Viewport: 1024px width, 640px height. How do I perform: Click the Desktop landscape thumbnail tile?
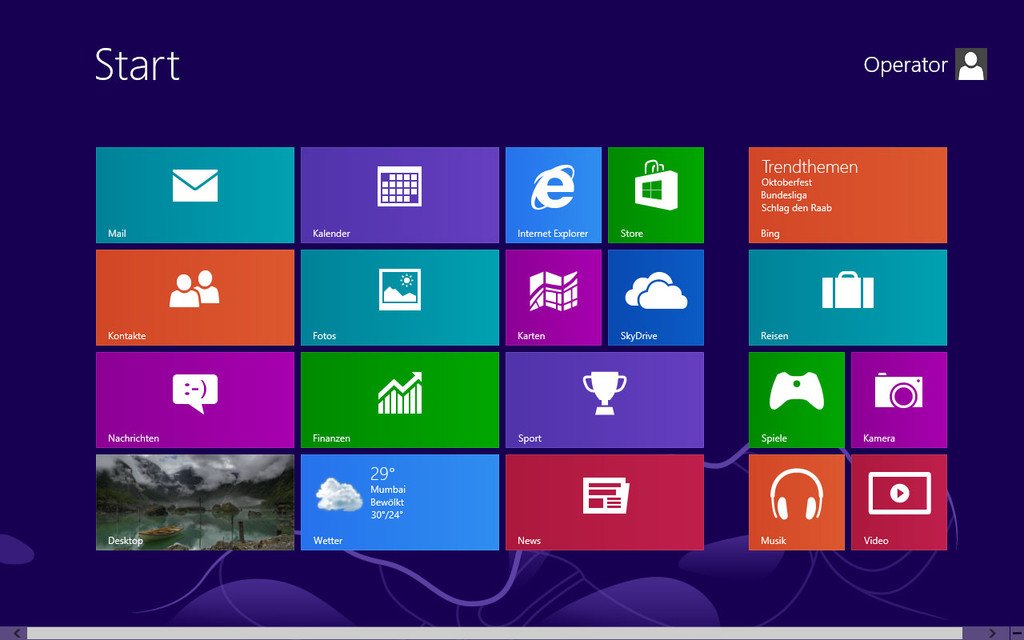tap(195, 502)
